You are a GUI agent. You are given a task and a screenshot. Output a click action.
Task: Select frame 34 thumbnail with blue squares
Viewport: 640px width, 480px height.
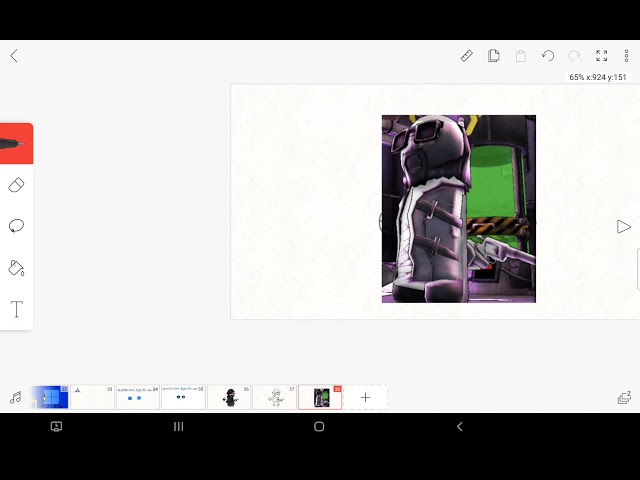[138, 397]
